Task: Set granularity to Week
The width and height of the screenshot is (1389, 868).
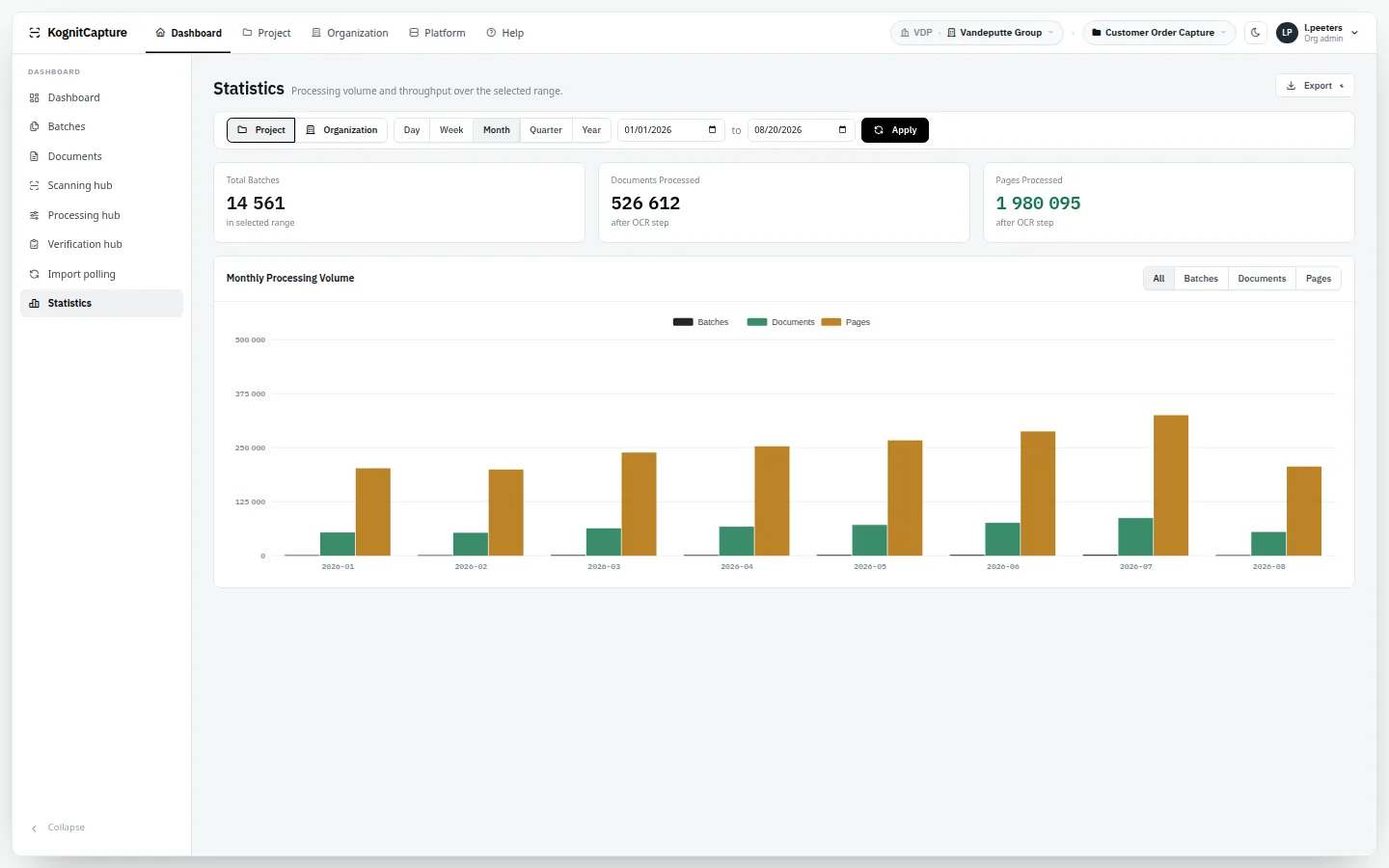Action: 451,130
